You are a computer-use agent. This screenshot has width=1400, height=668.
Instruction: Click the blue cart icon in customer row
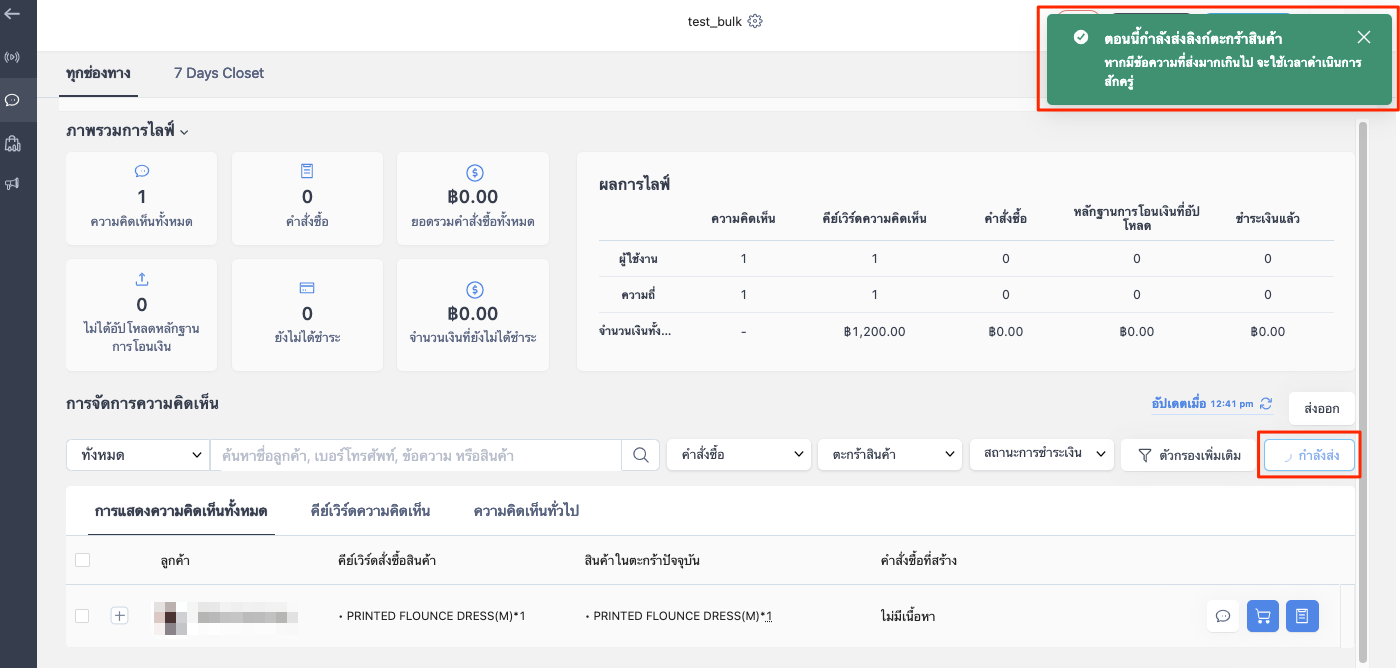coord(1263,616)
